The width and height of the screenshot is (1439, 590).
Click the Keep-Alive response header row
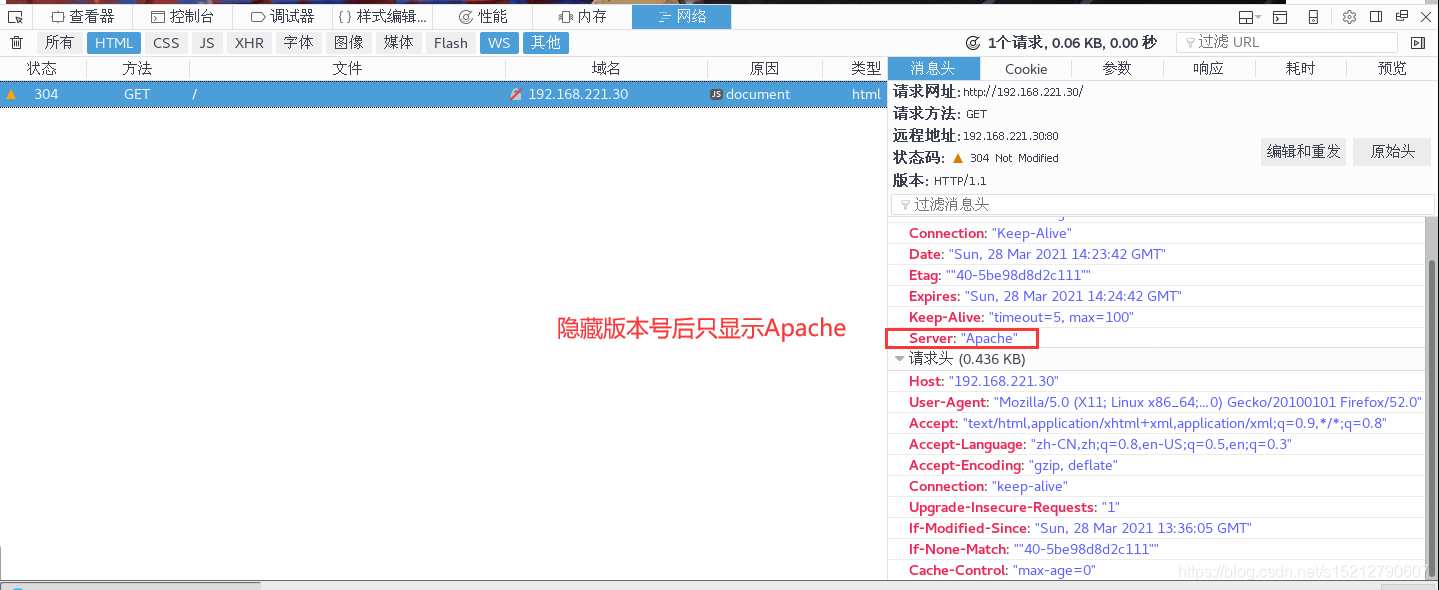[1157, 317]
